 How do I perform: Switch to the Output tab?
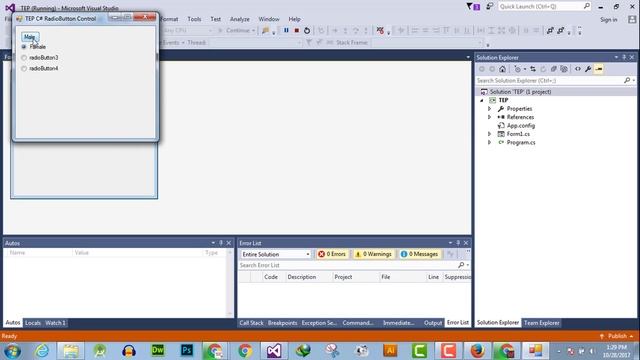(433, 323)
